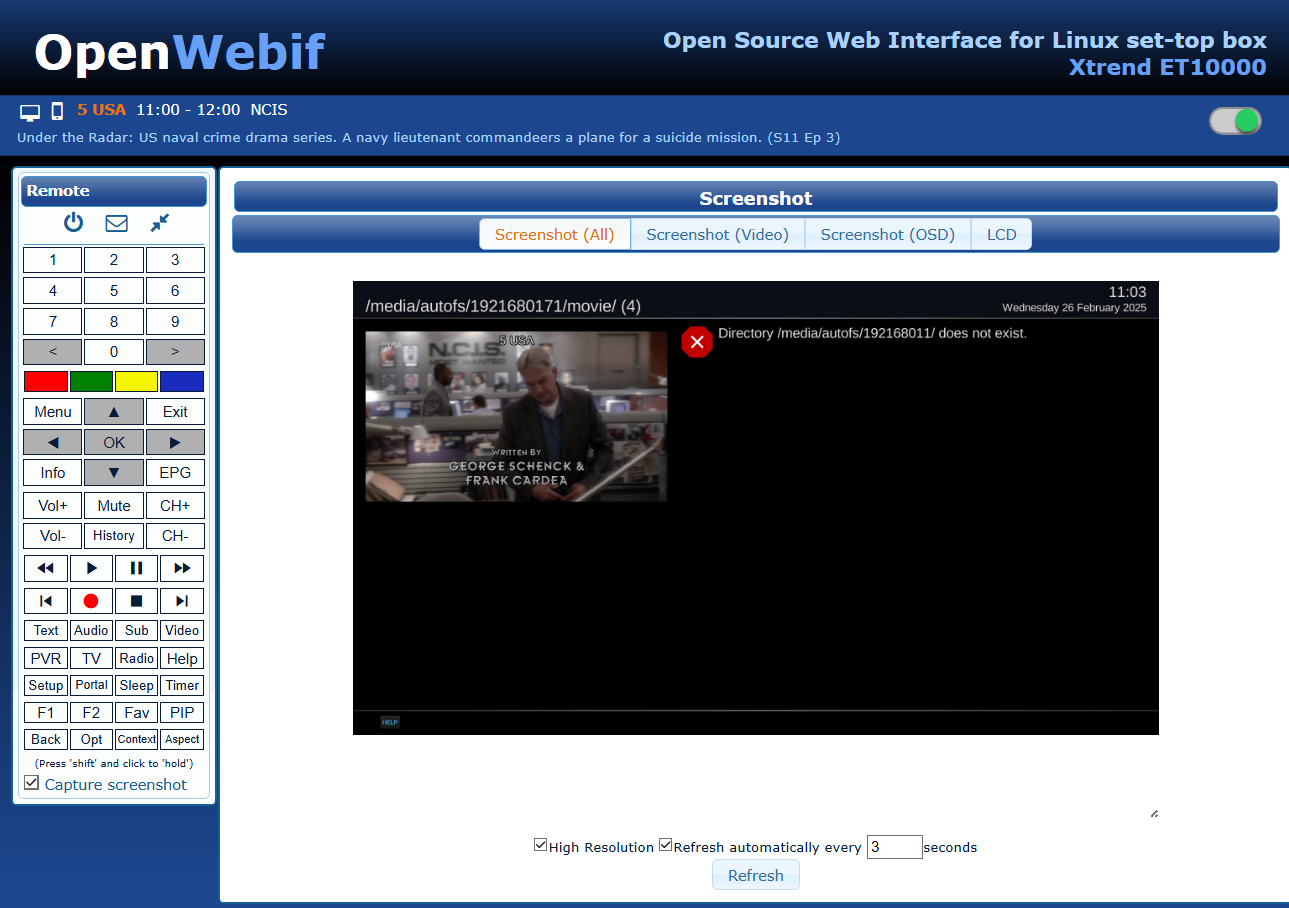Screen dimensions: 1289x908
Task: Click the '>' next button beside 0
Action: click(175, 352)
